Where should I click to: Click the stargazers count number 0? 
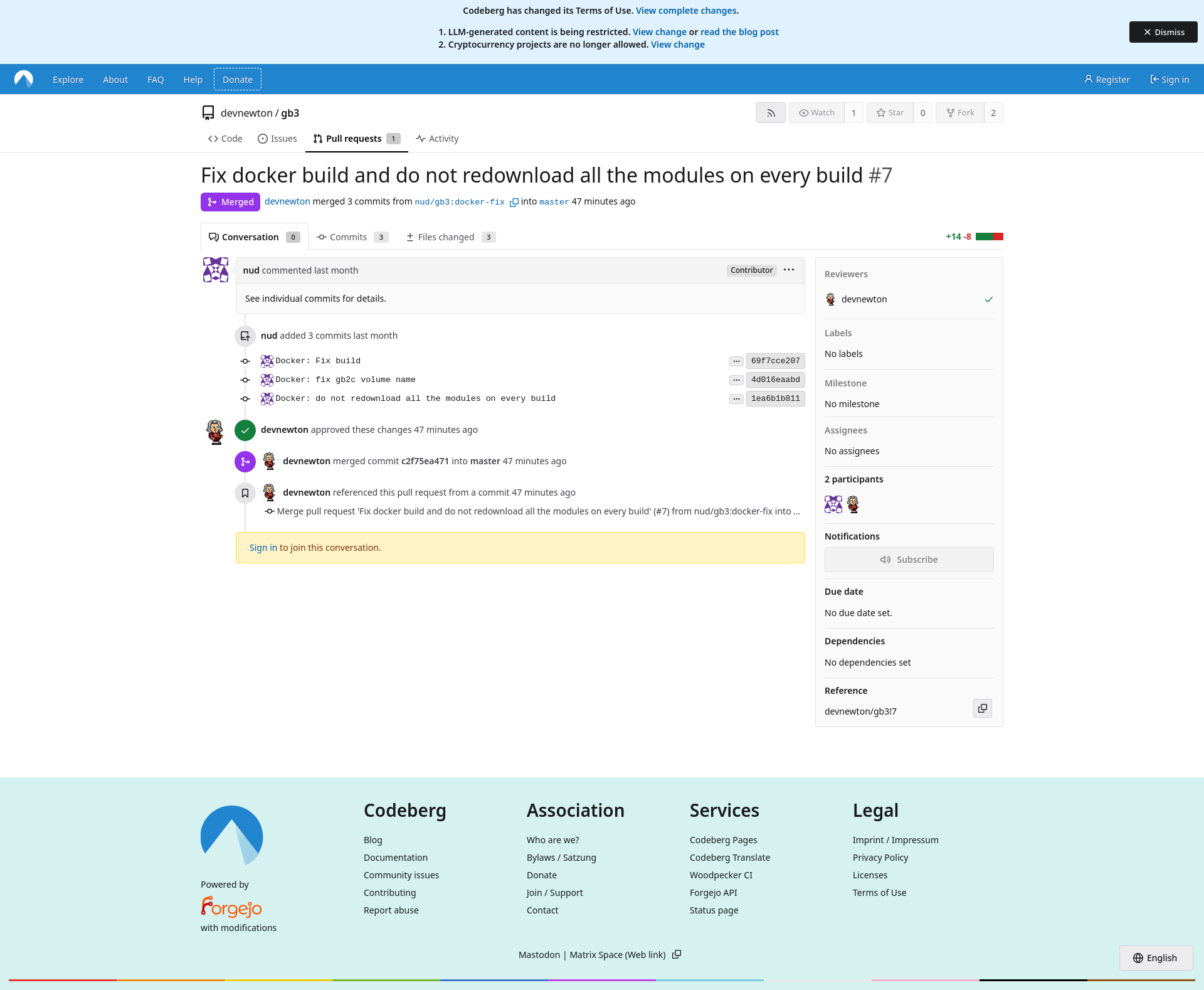(922, 113)
